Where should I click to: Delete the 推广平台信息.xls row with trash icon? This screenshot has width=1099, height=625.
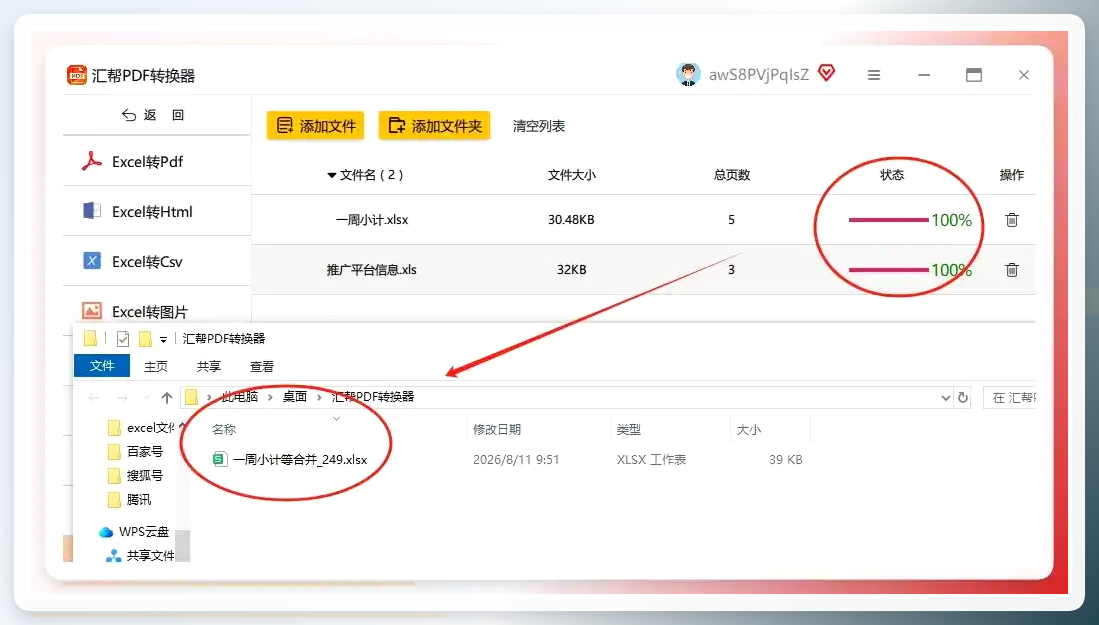click(1011, 270)
